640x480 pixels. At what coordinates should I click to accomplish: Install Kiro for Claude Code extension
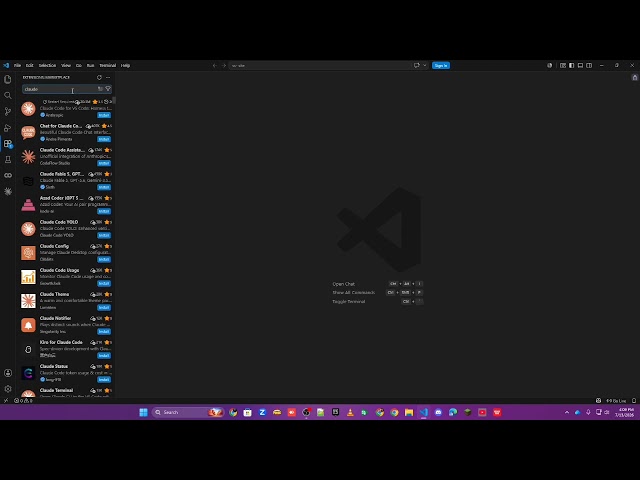tap(104, 356)
